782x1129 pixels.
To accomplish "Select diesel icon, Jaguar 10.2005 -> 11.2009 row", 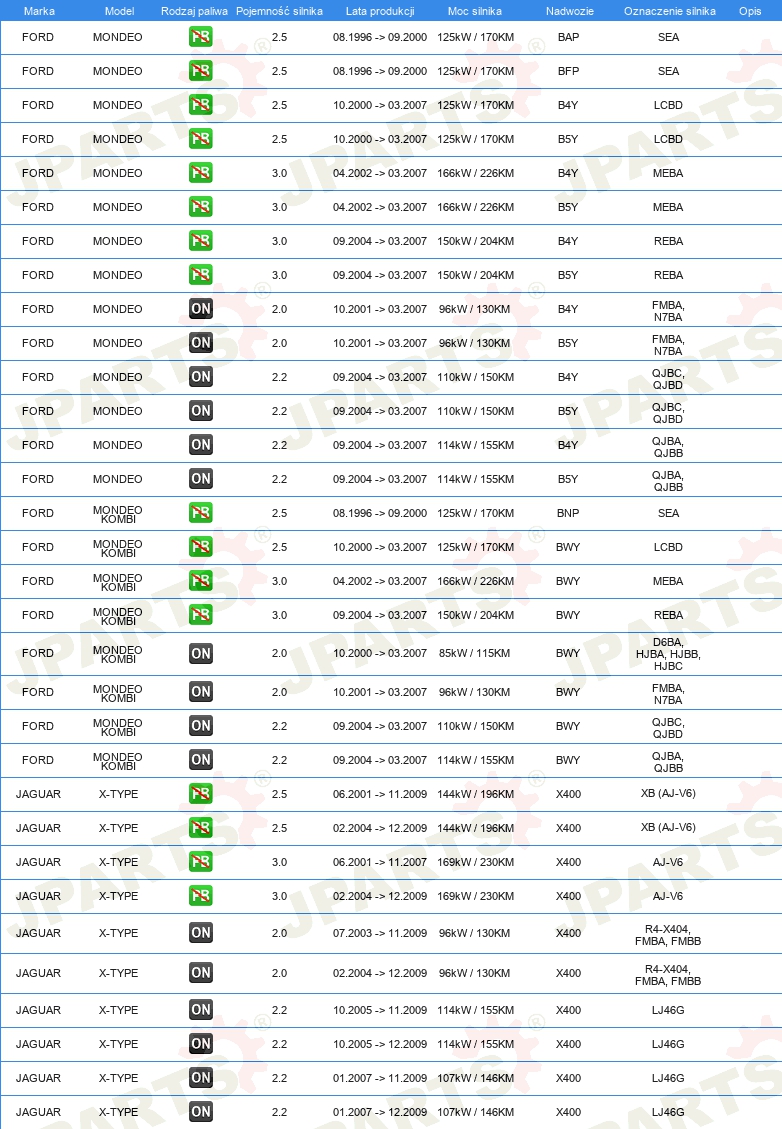I will 201,1010.
